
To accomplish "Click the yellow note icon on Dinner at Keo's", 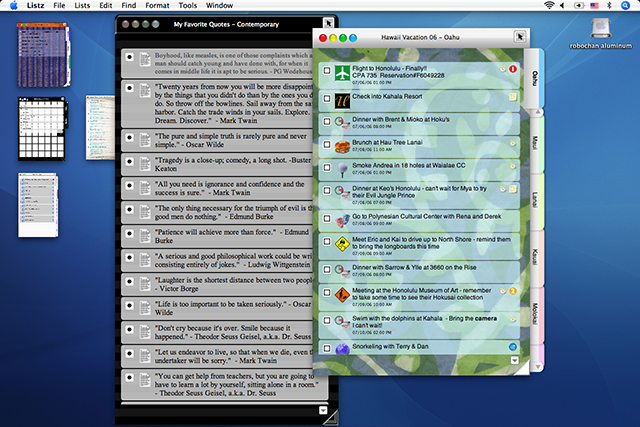I will click(513, 189).
